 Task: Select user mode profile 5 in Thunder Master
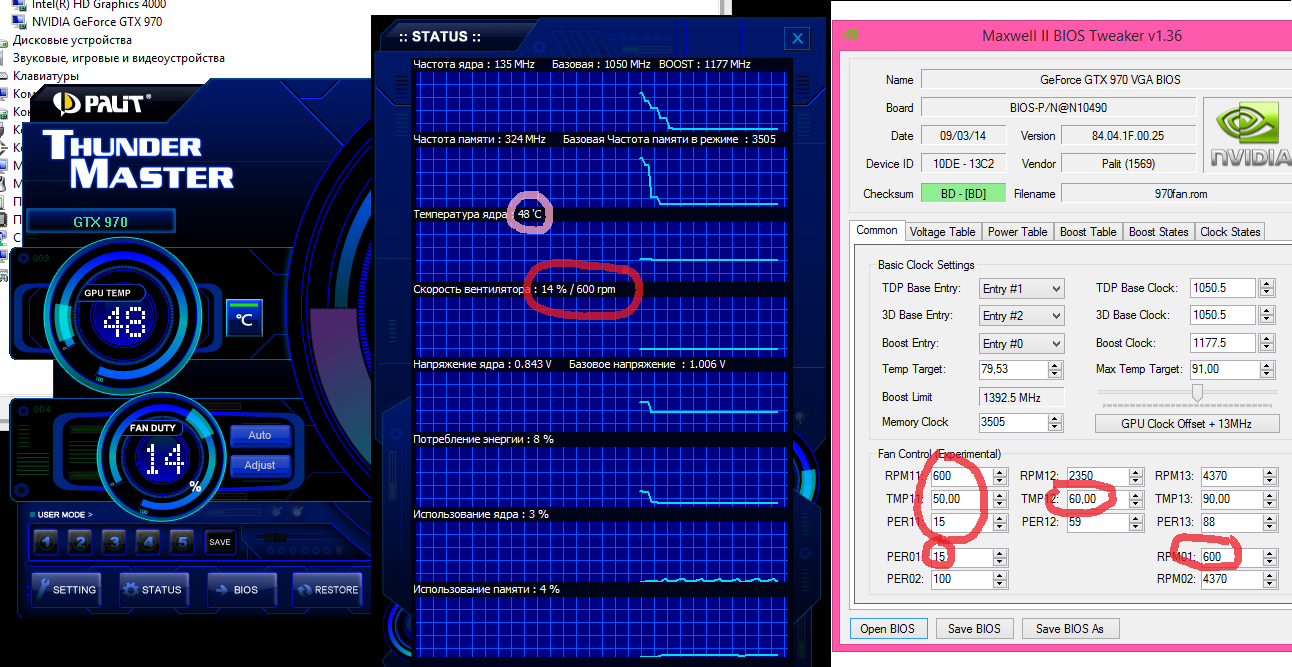181,542
